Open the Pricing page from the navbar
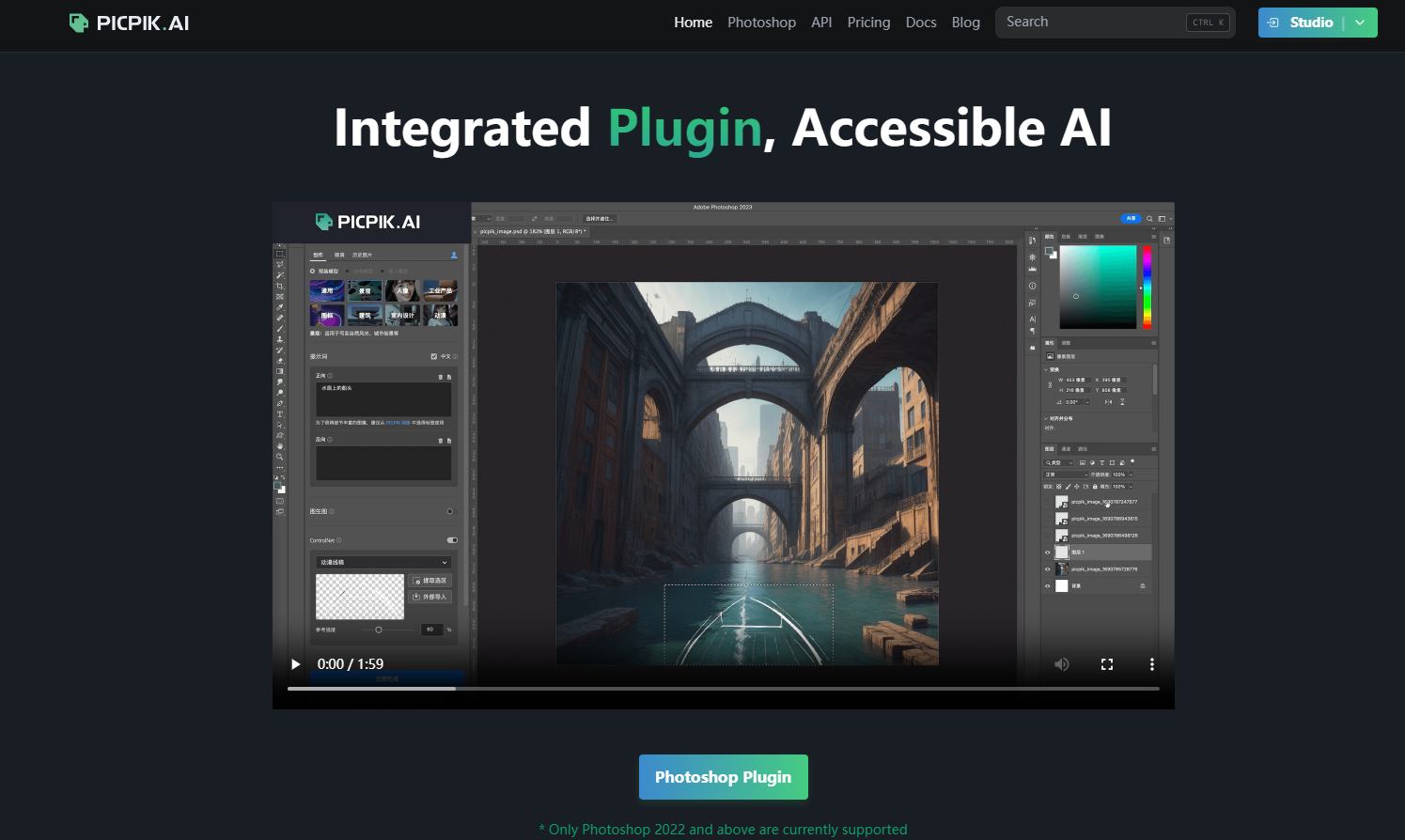 868,22
